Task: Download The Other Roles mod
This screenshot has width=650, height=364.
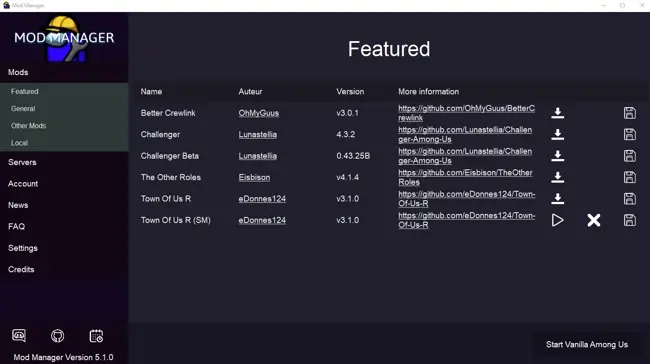Action: tap(558, 177)
